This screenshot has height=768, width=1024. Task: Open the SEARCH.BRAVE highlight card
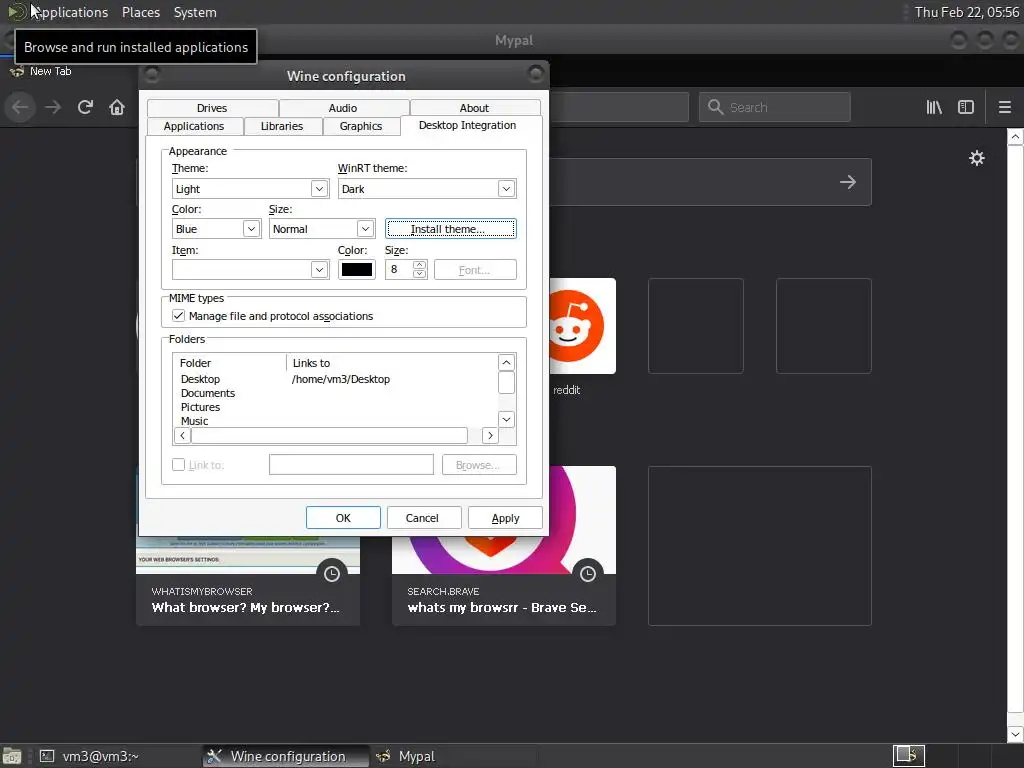point(504,545)
